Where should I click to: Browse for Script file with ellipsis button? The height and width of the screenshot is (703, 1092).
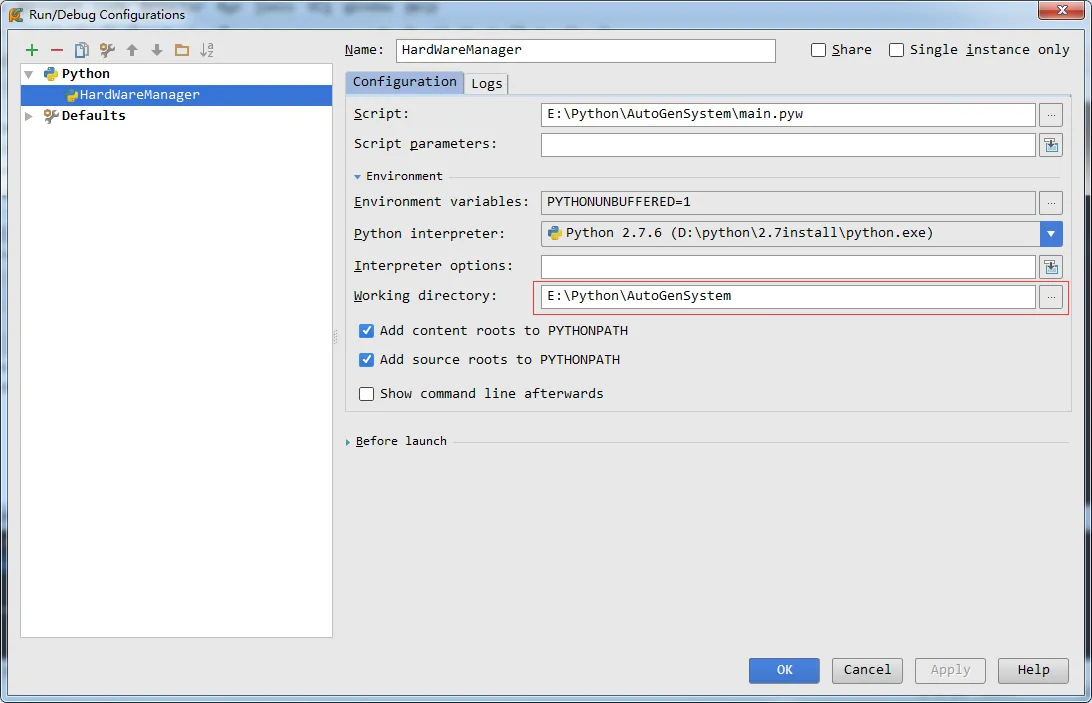coord(1050,115)
